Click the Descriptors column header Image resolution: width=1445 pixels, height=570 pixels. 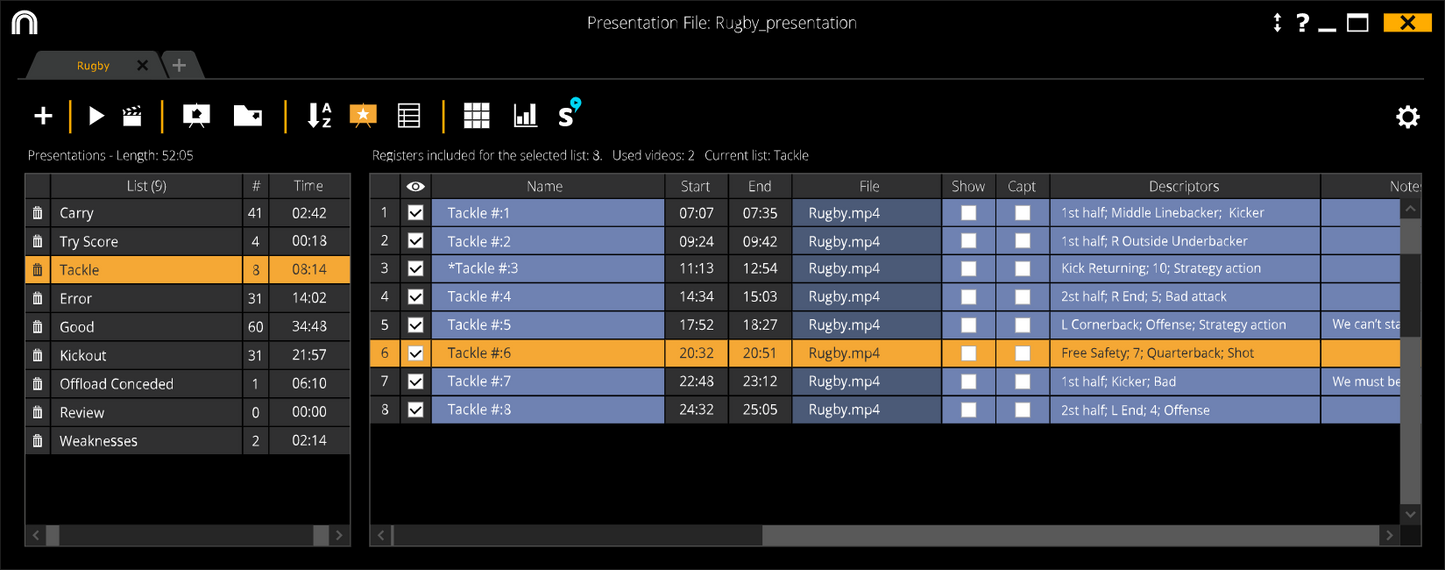click(1184, 186)
